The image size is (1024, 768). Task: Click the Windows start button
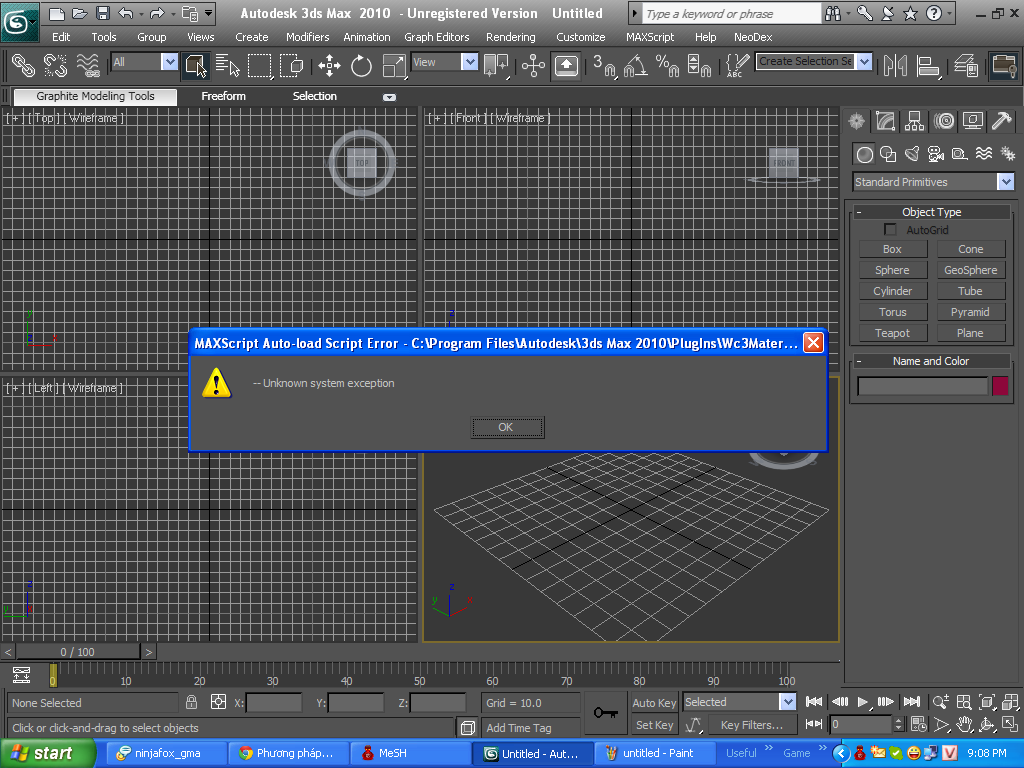coord(46,754)
